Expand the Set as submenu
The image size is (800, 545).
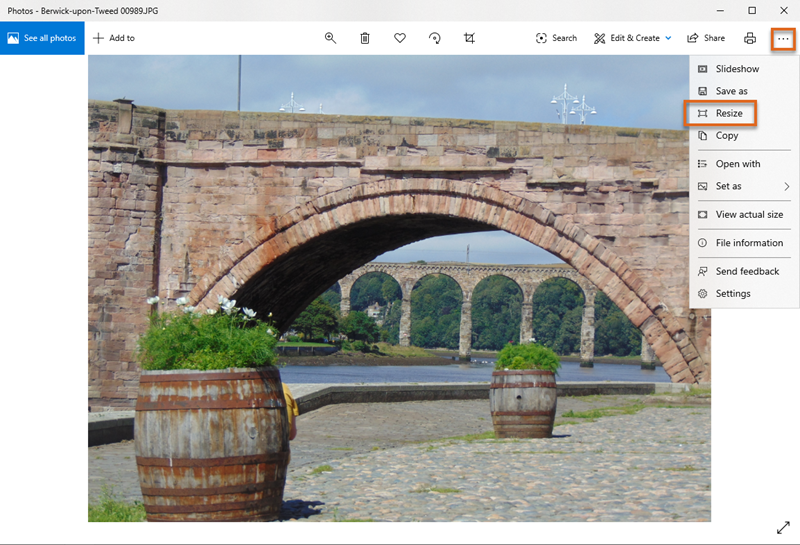click(744, 186)
